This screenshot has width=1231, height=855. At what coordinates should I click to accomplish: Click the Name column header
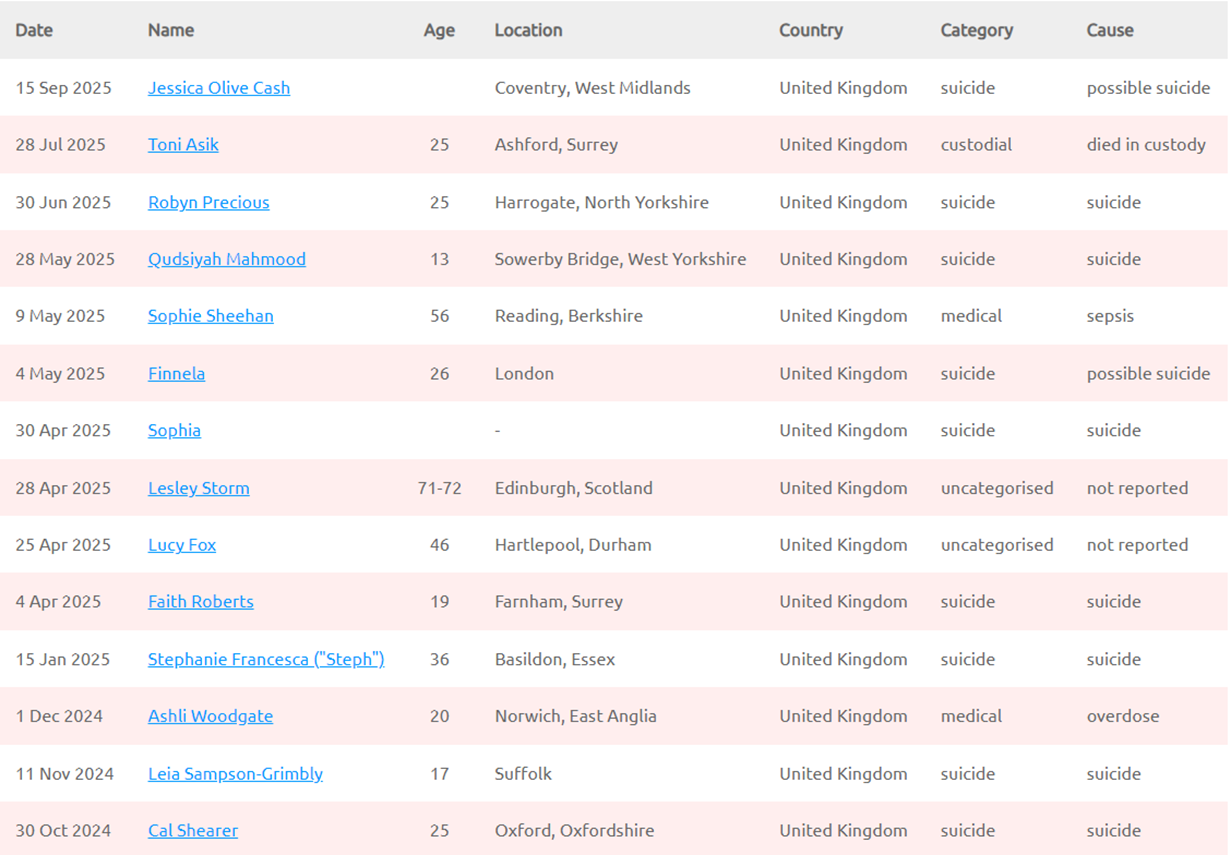click(171, 30)
